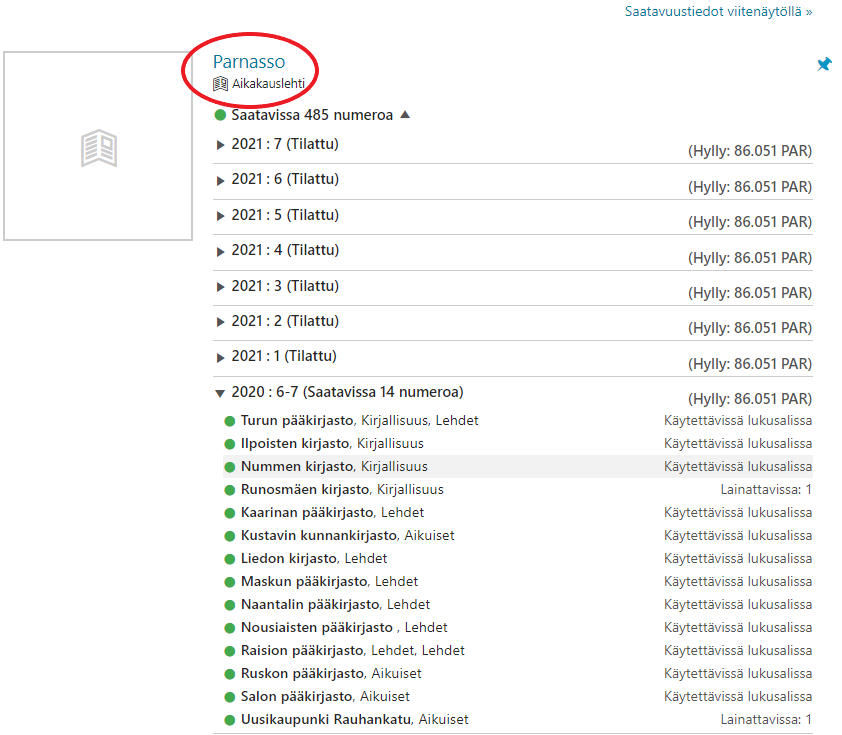The image size is (842, 735).
Task: Click the green availability dot beside Saatavissa 485 numeroa
Action: point(220,115)
